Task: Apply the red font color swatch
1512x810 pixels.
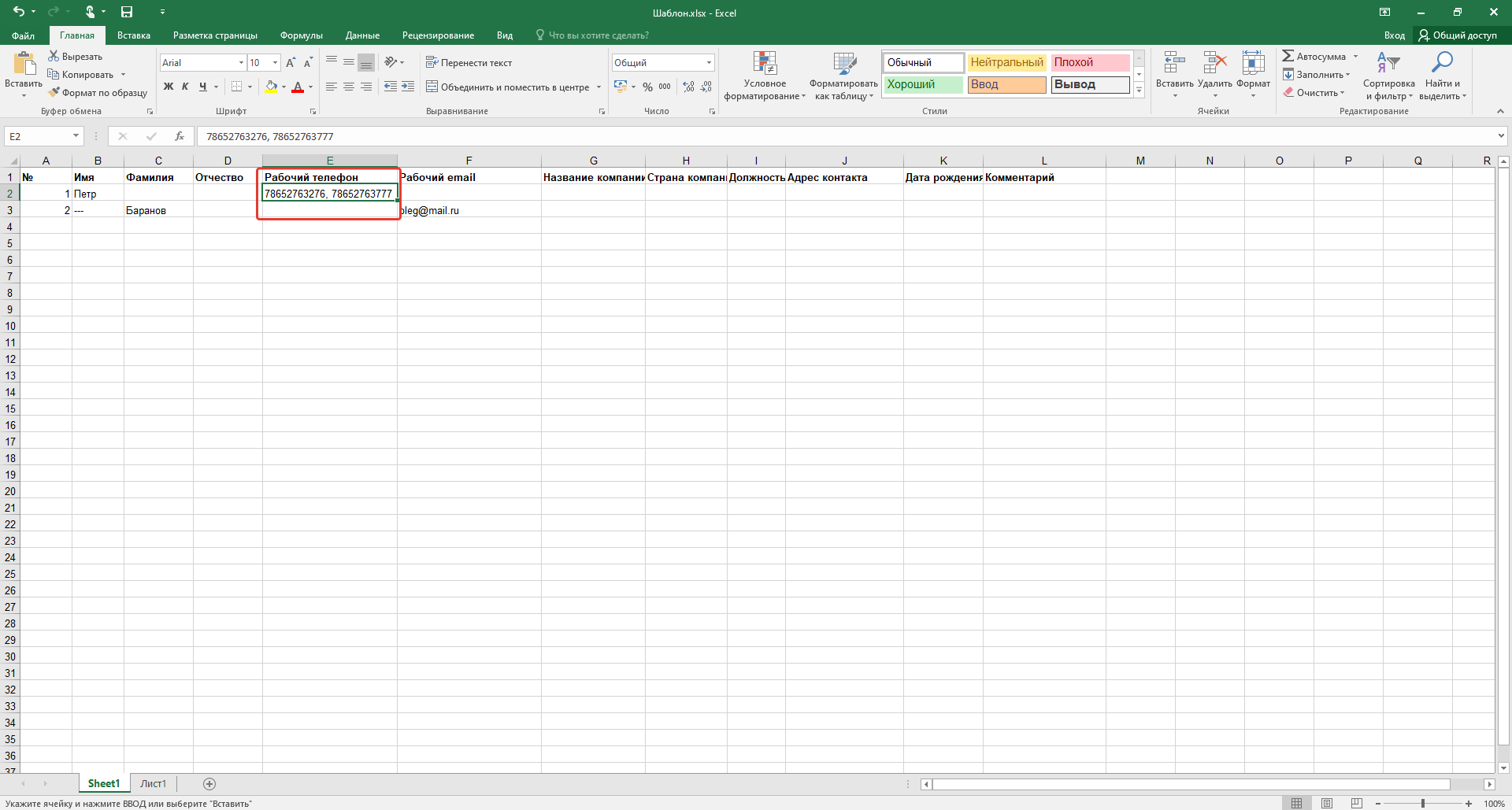Action: coord(298,87)
